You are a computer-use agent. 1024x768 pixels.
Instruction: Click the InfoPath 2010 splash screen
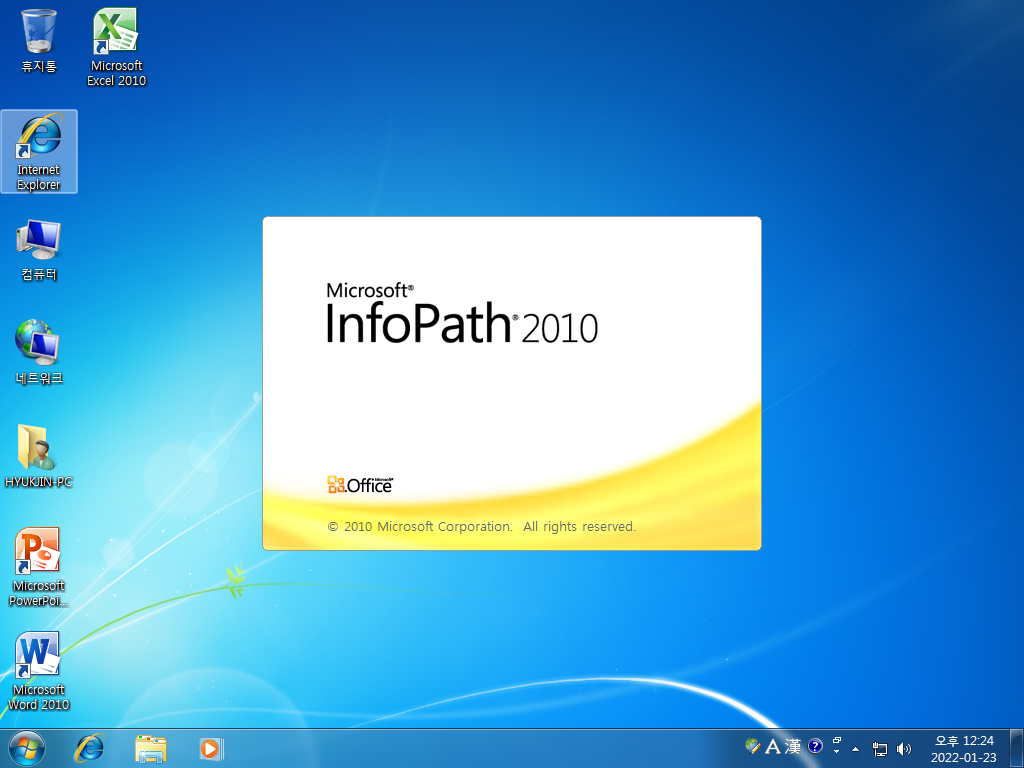[512, 383]
